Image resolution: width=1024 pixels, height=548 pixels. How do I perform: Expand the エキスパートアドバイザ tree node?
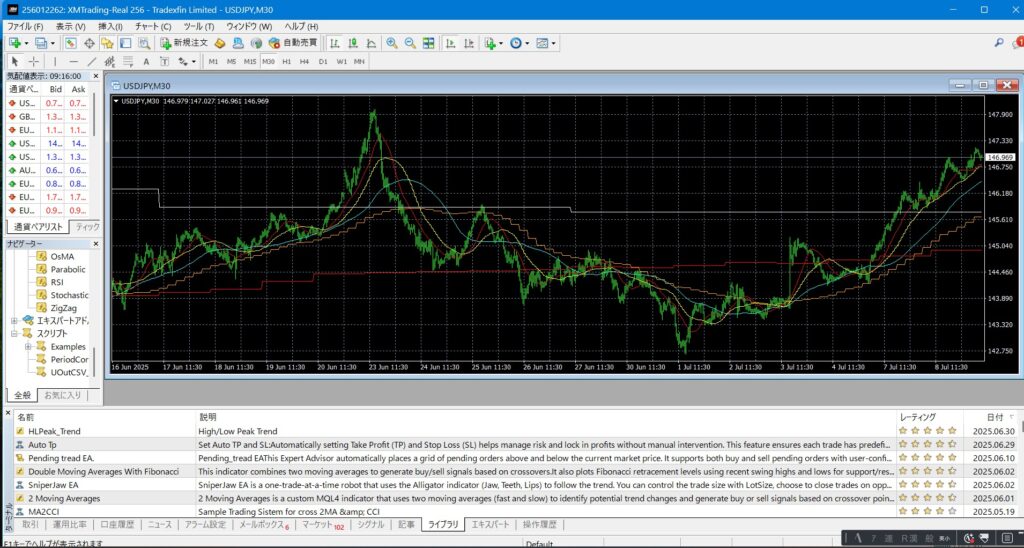(x=14, y=321)
